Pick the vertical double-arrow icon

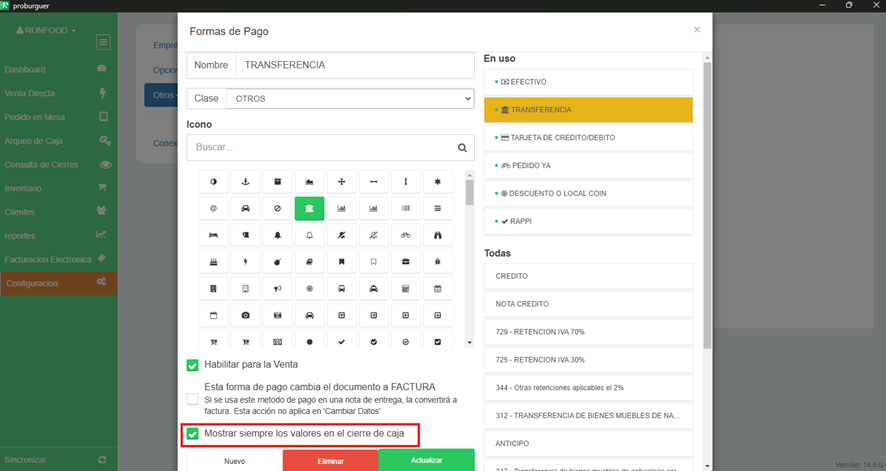click(406, 182)
